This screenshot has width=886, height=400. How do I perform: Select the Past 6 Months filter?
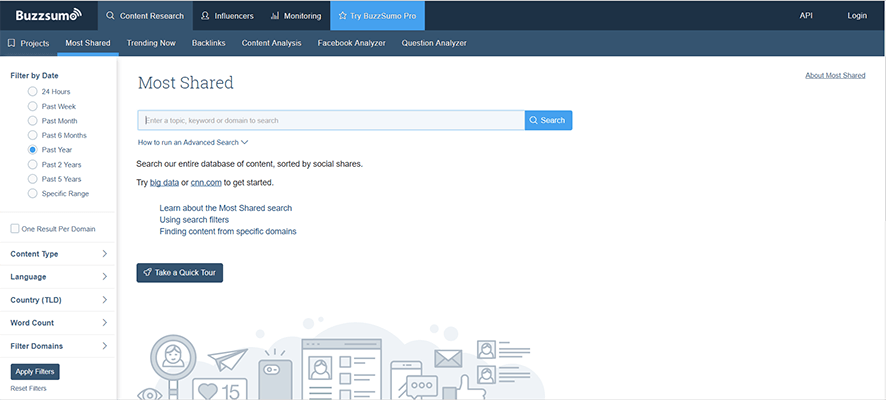(32, 136)
